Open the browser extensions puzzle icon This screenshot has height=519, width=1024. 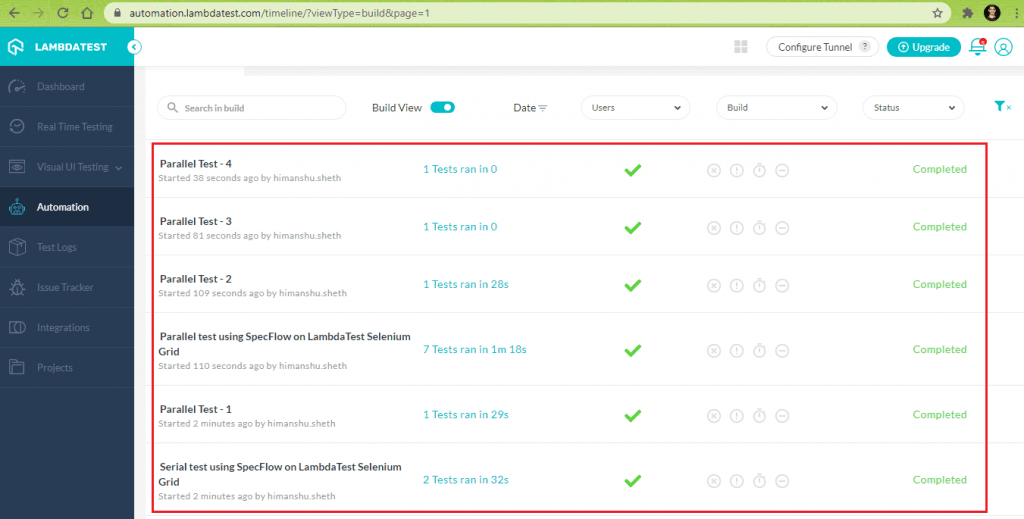968,13
